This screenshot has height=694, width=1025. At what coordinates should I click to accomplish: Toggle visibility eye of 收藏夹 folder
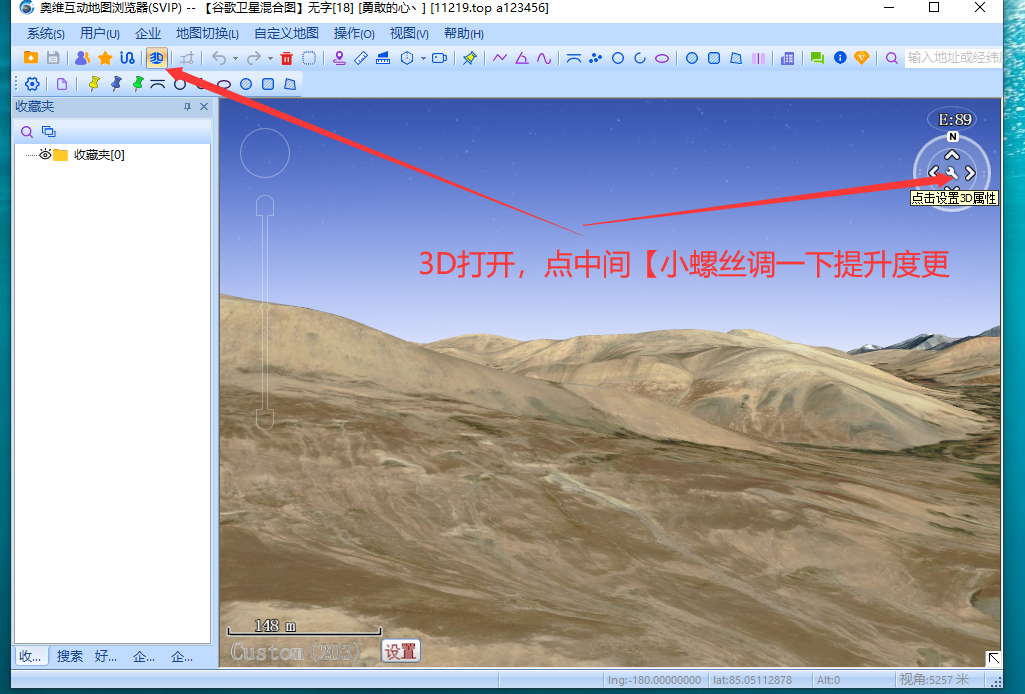[x=45, y=154]
